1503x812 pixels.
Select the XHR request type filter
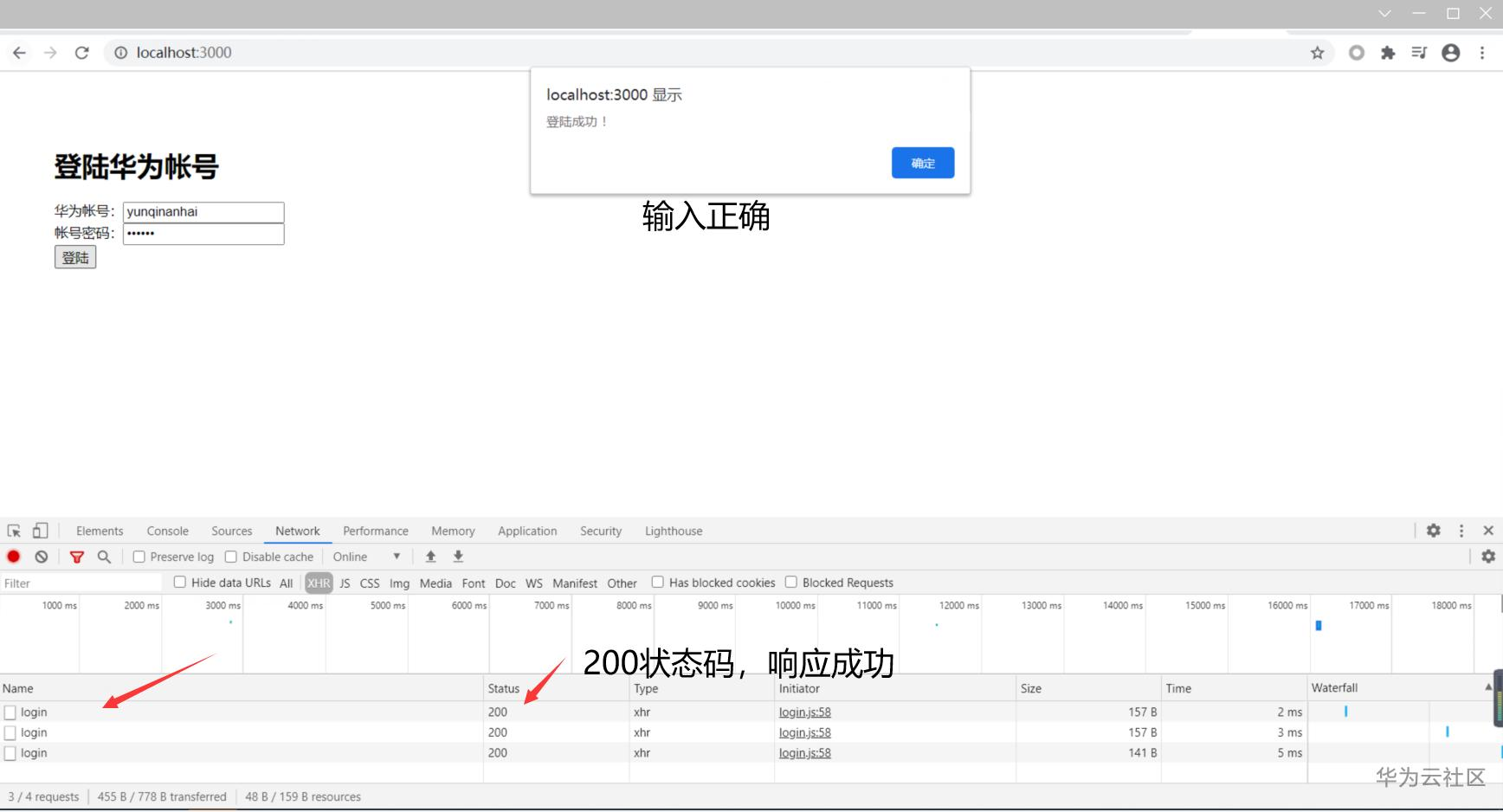[x=319, y=583]
